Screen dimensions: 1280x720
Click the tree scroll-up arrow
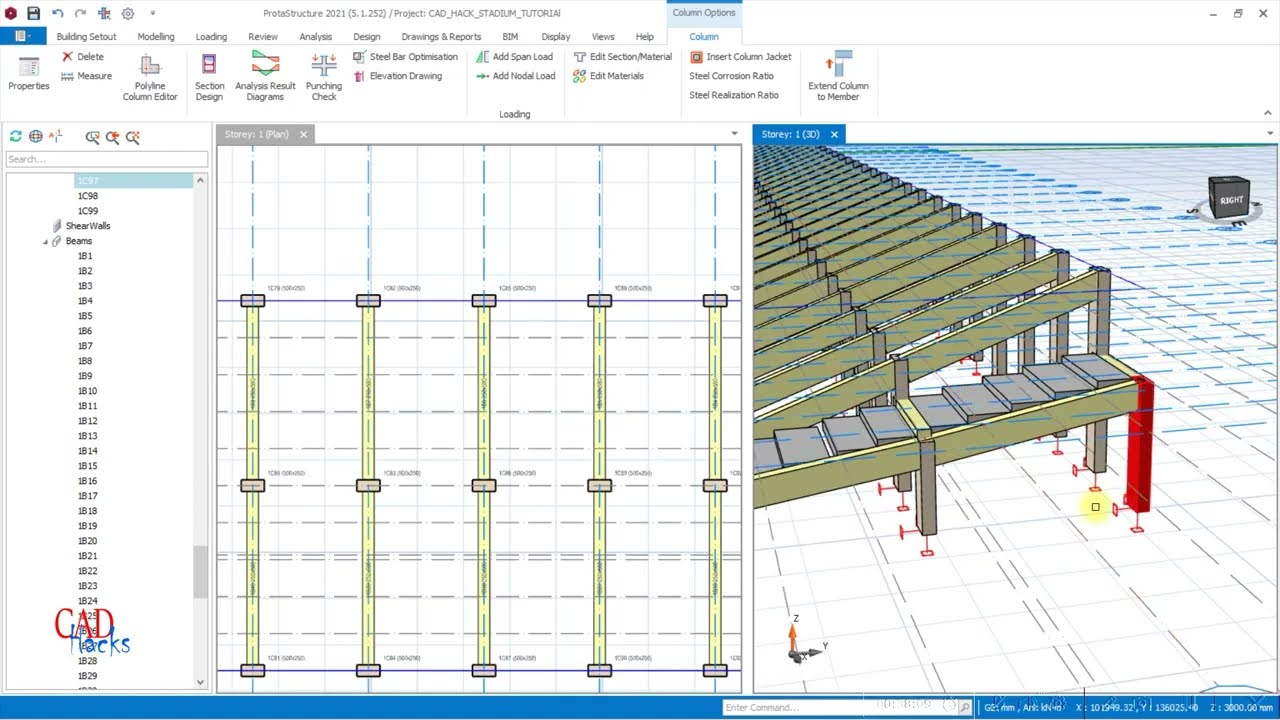[x=200, y=180]
